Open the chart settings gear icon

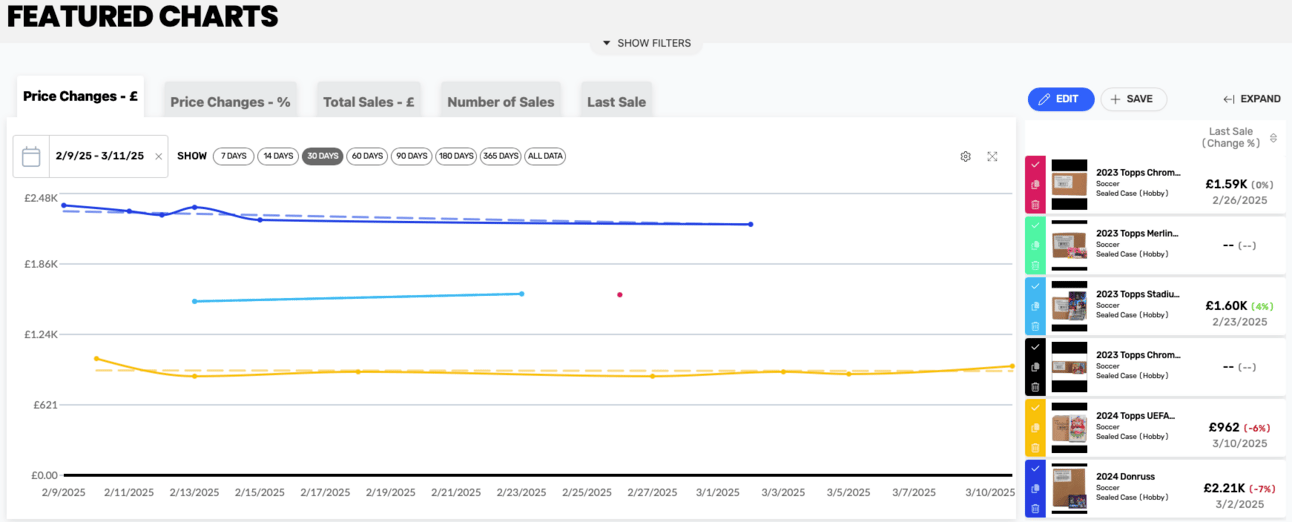965,157
